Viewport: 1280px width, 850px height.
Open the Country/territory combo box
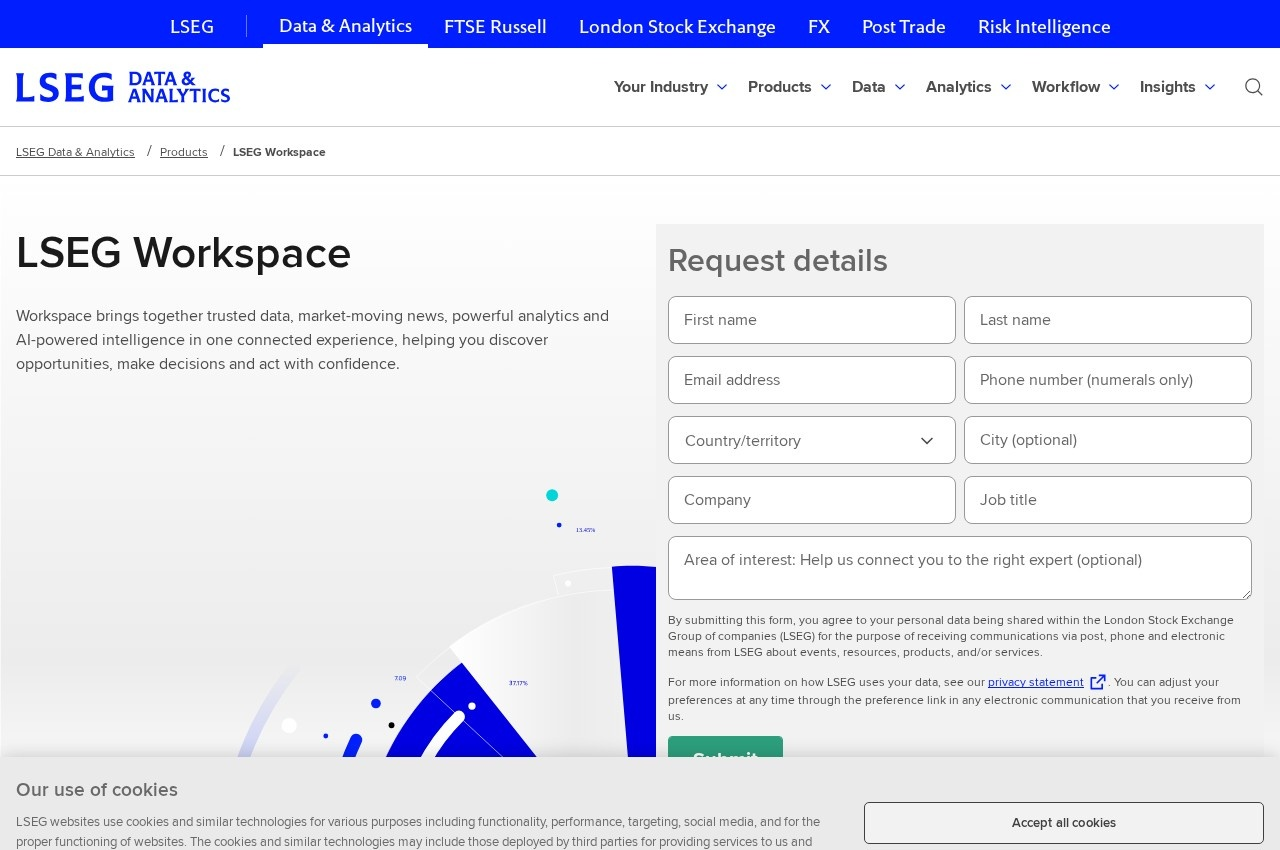pos(812,440)
